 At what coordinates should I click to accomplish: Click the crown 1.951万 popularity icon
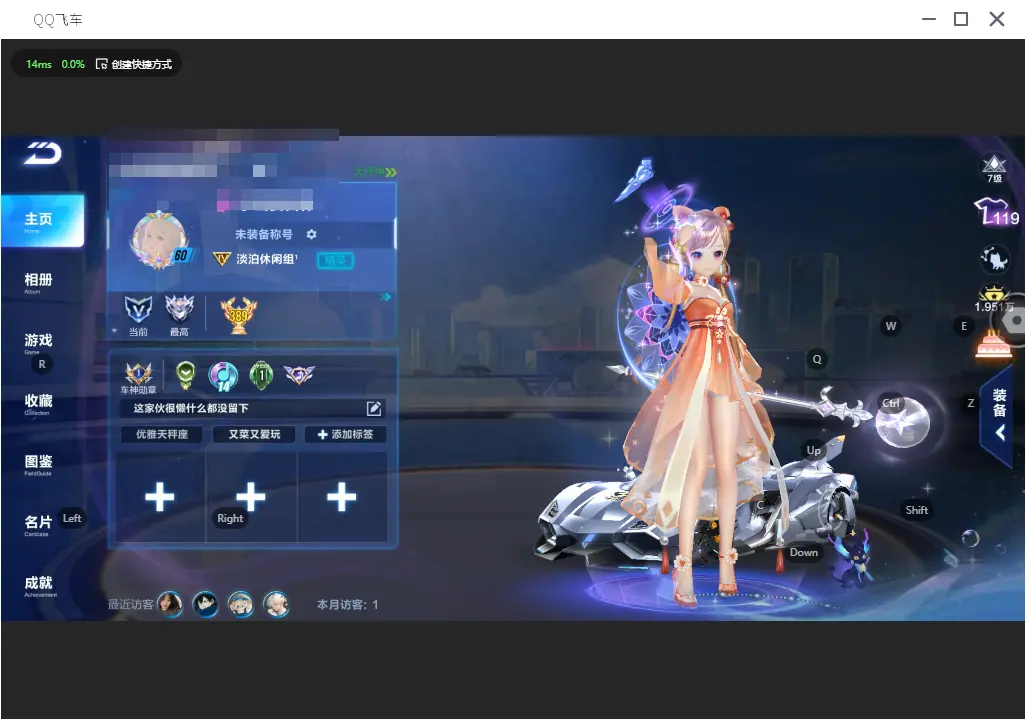tap(994, 300)
